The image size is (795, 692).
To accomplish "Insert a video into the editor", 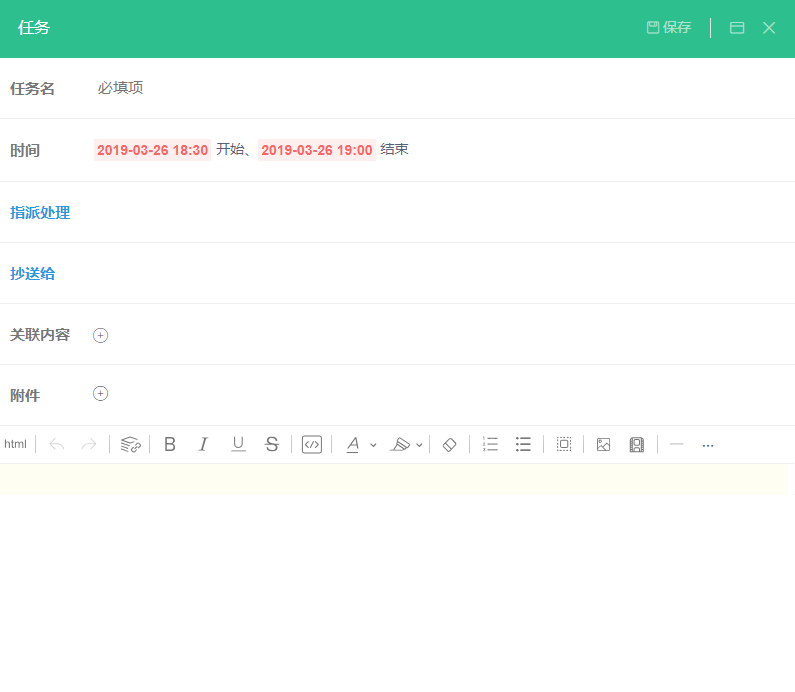I will (x=637, y=445).
